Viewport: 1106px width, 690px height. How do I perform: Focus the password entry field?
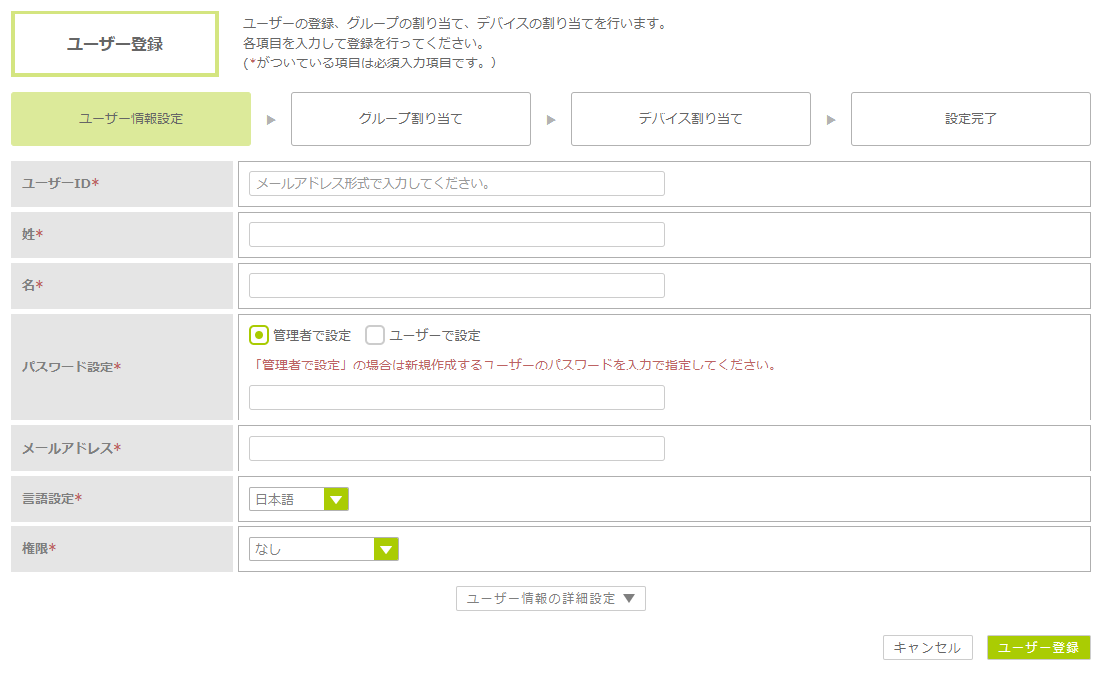(x=456, y=398)
